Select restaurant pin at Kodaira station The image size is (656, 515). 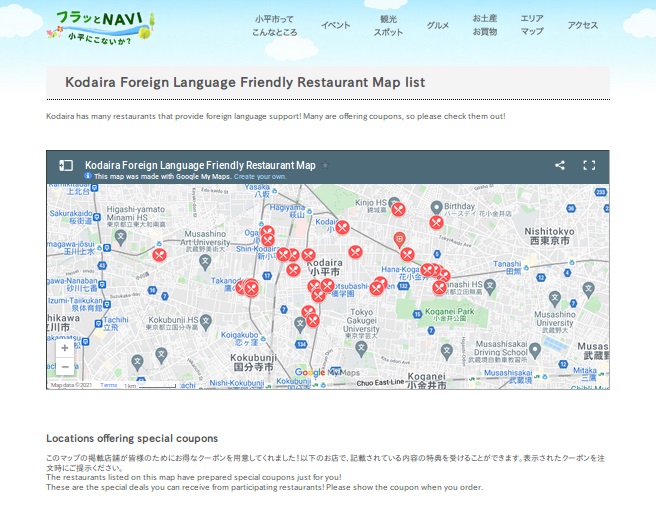click(342, 227)
